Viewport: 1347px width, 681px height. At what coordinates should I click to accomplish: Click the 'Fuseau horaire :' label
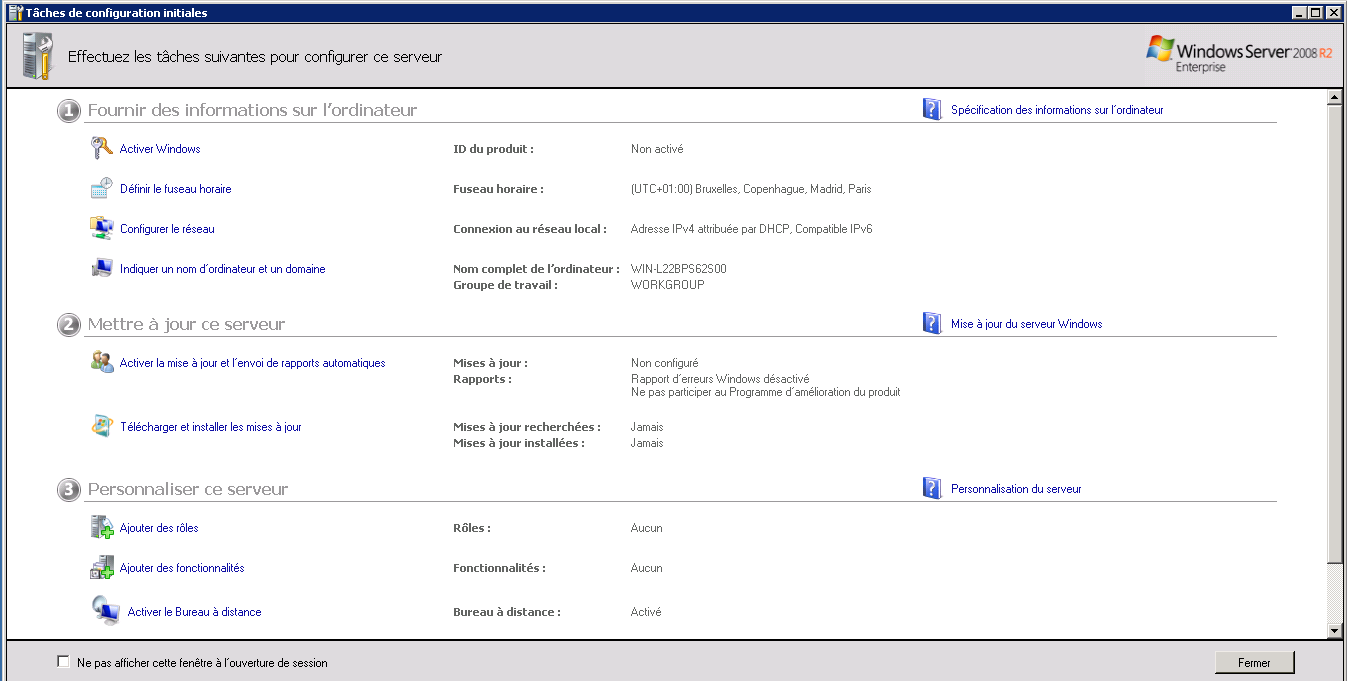tap(498, 189)
